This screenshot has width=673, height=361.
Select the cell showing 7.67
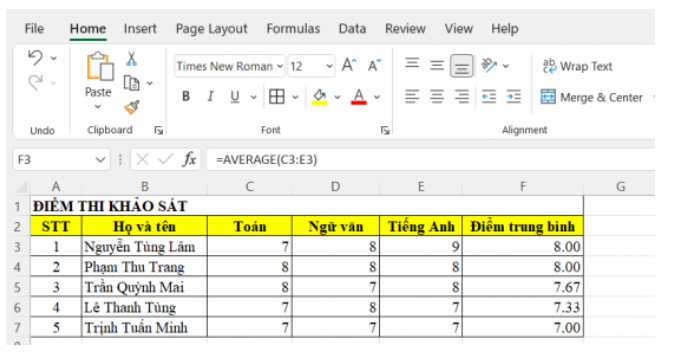coord(522,287)
